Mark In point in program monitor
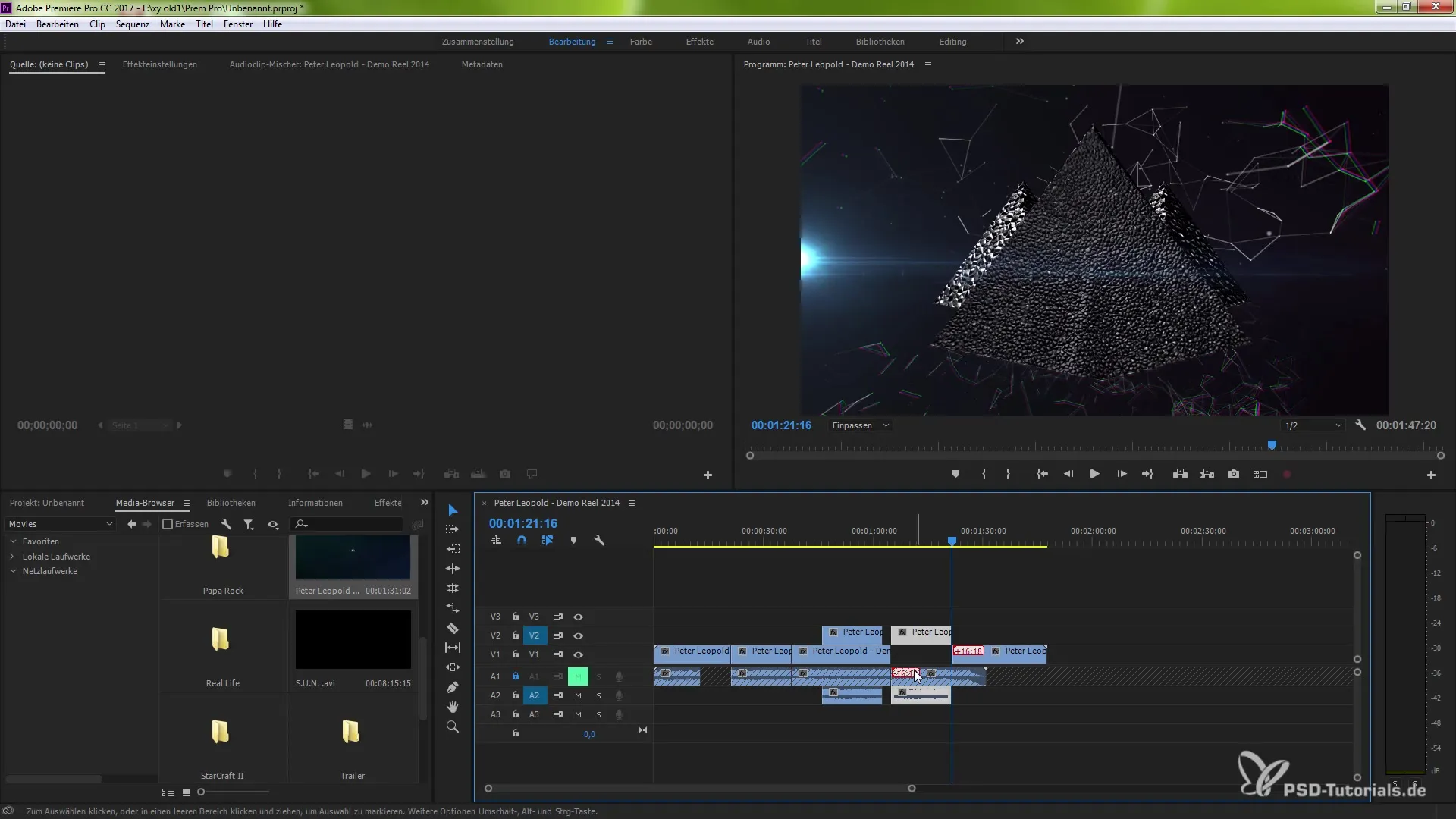 pyautogui.click(x=984, y=474)
